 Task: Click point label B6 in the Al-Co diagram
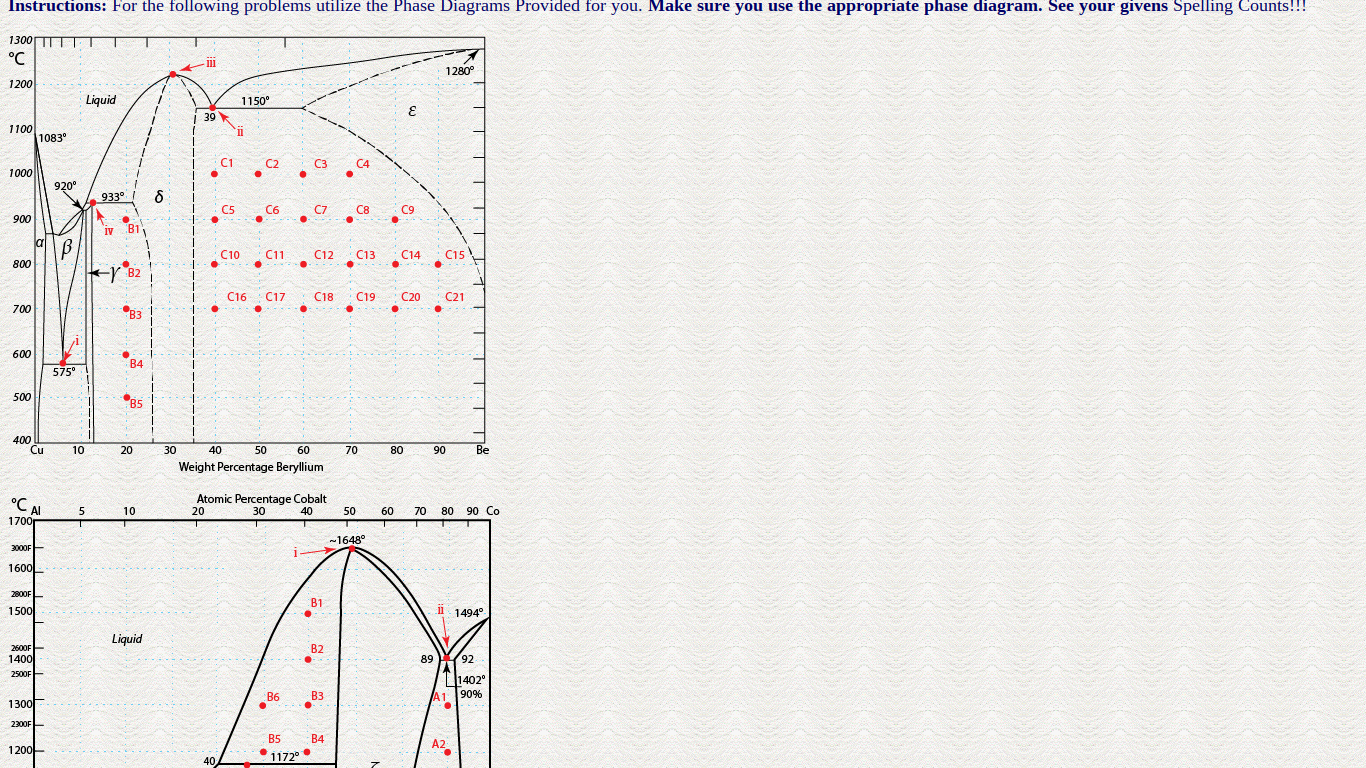coord(273,697)
